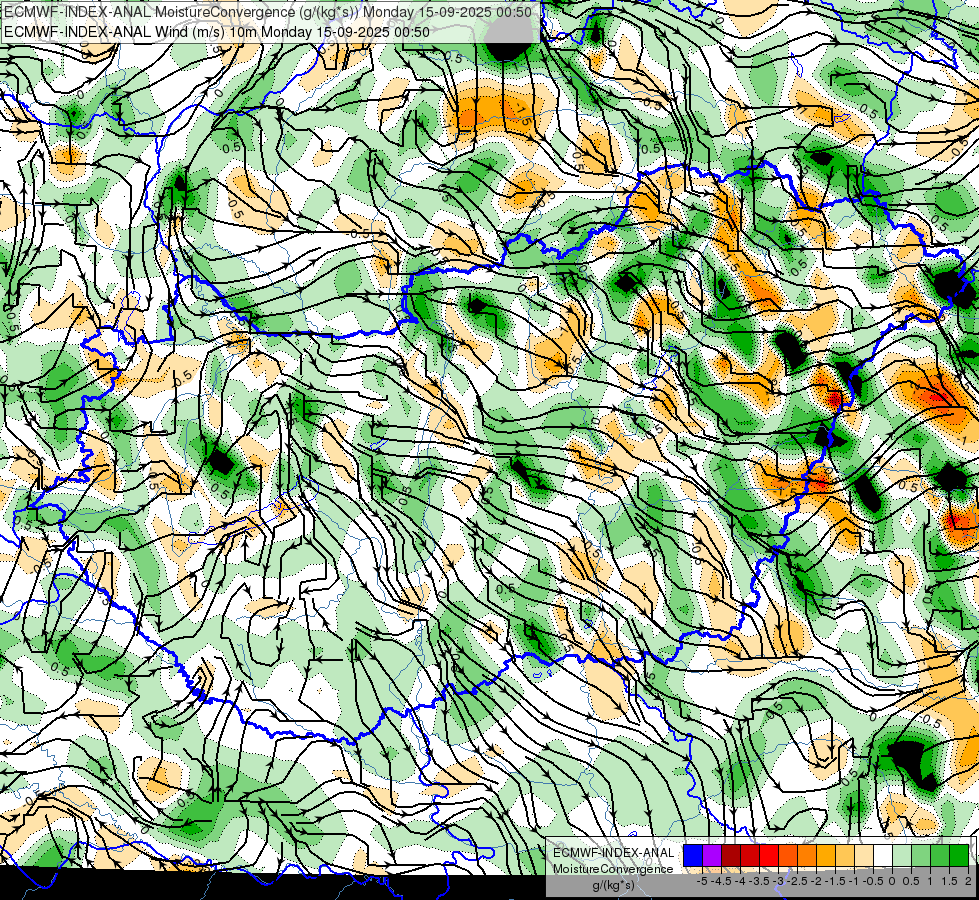This screenshot has height=900, width=979.
Task: Select legend swatch between -1.5 and -1 ticks
Action: pos(845,855)
